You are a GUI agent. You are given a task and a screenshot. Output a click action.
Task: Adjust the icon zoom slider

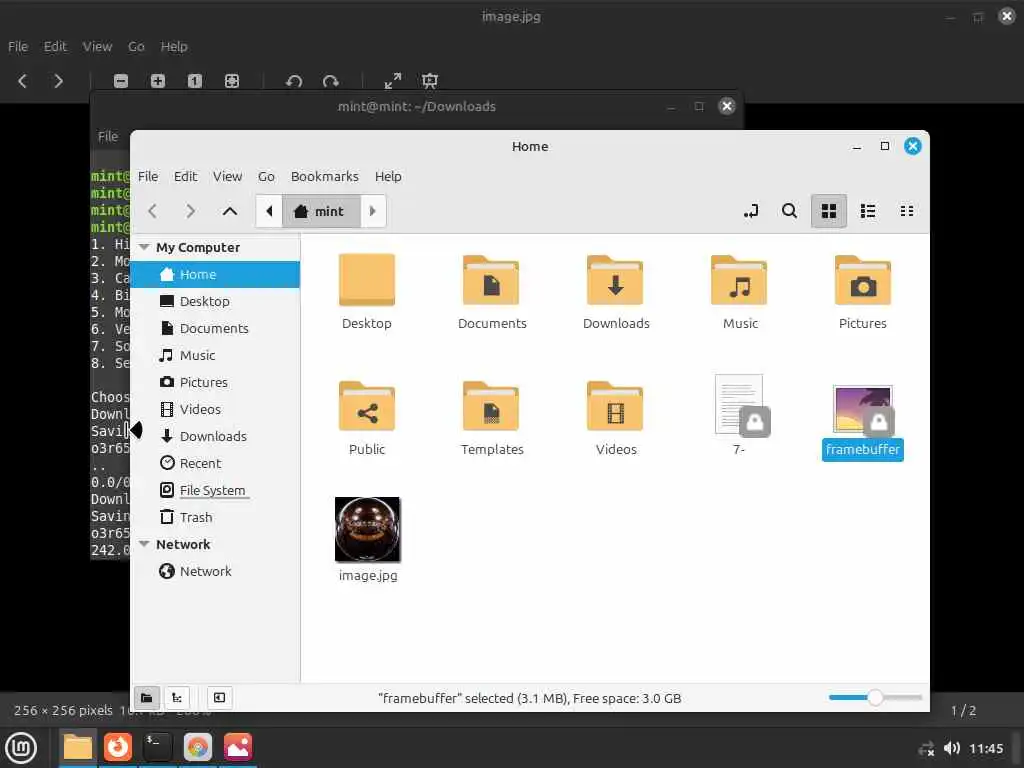coord(875,697)
